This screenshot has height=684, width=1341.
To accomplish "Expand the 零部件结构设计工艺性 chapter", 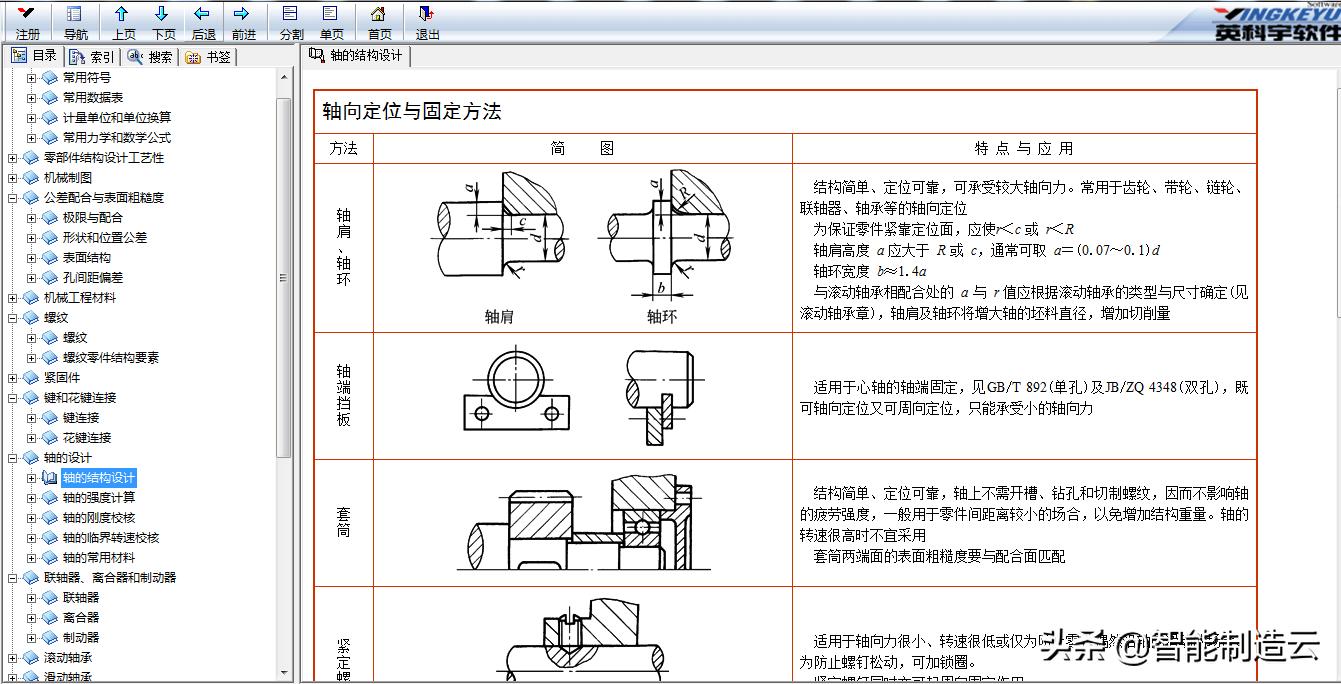I will tap(12, 157).
